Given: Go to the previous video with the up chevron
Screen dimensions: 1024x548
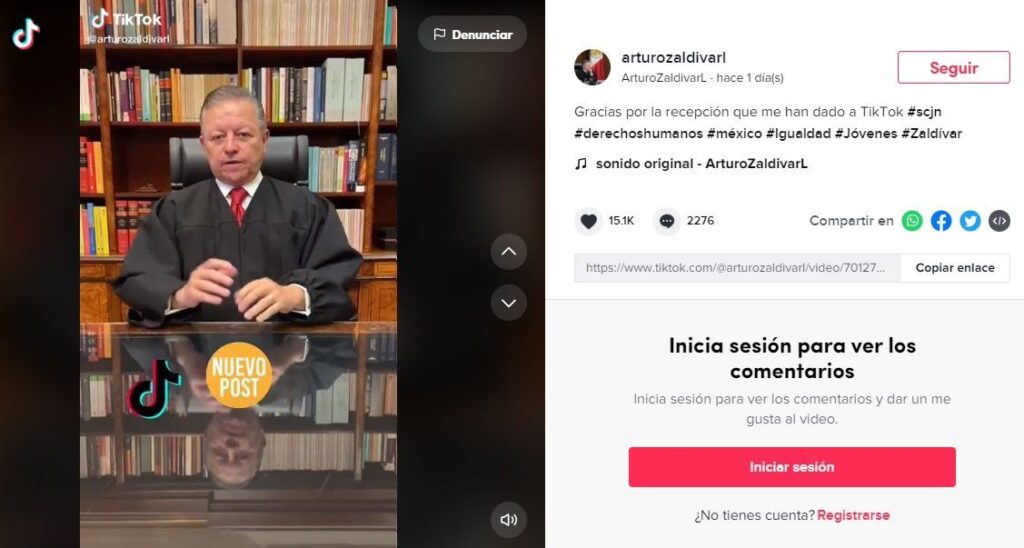Looking at the screenshot, I should [x=509, y=251].
